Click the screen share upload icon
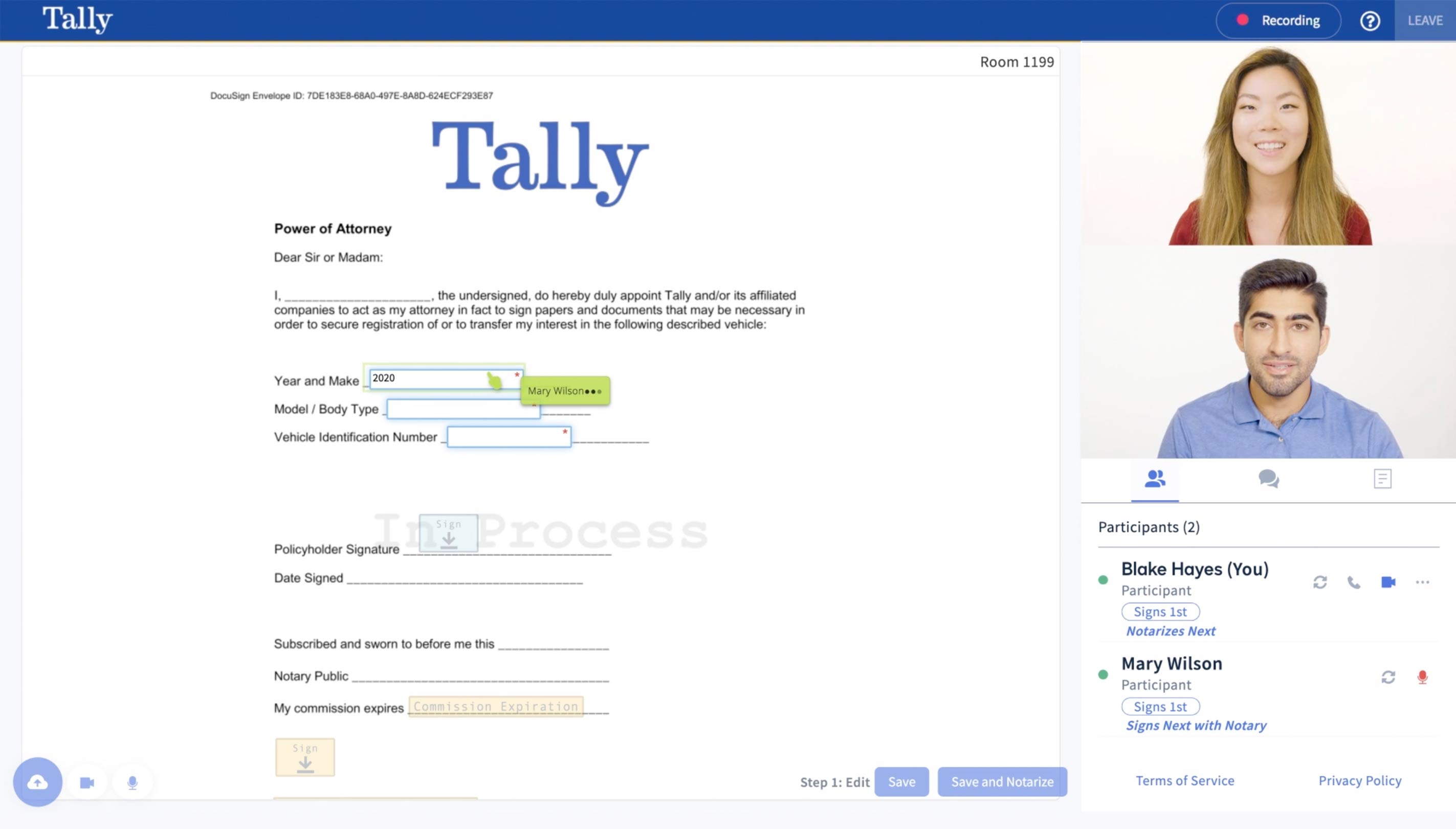The height and width of the screenshot is (829, 1456). pyautogui.click(x=38, y=781)
